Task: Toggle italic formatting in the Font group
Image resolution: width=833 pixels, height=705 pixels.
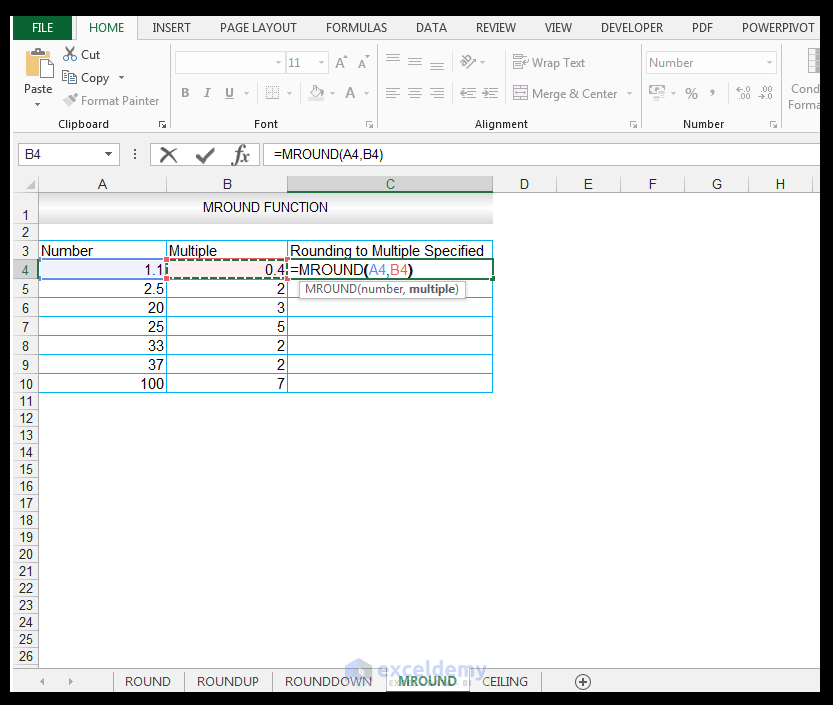Action: coord(207,91)
